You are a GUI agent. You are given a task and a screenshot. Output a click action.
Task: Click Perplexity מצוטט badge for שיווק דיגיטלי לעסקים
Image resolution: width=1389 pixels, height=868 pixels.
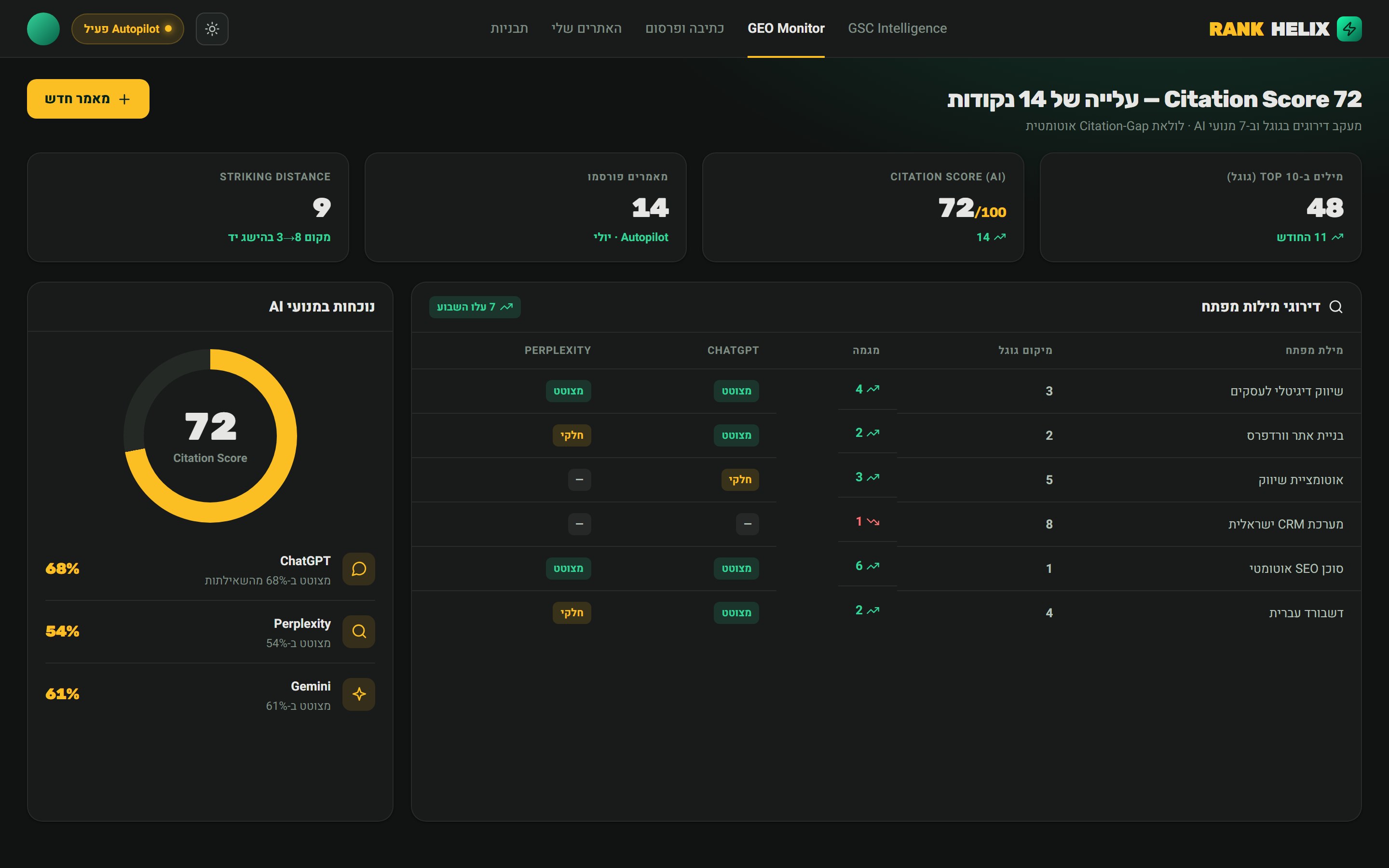(x=568, y=391)
